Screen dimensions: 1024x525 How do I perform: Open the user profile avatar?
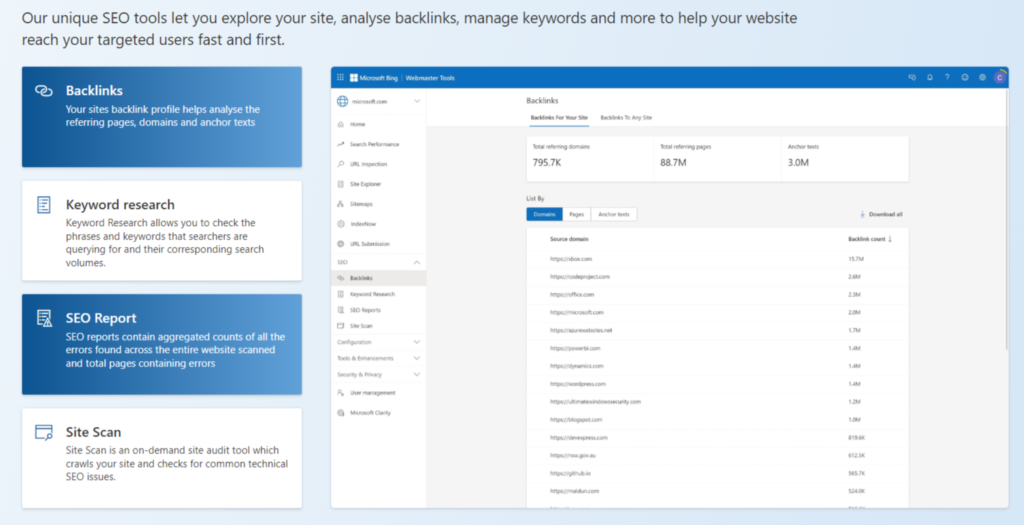[x=998, y=77]
